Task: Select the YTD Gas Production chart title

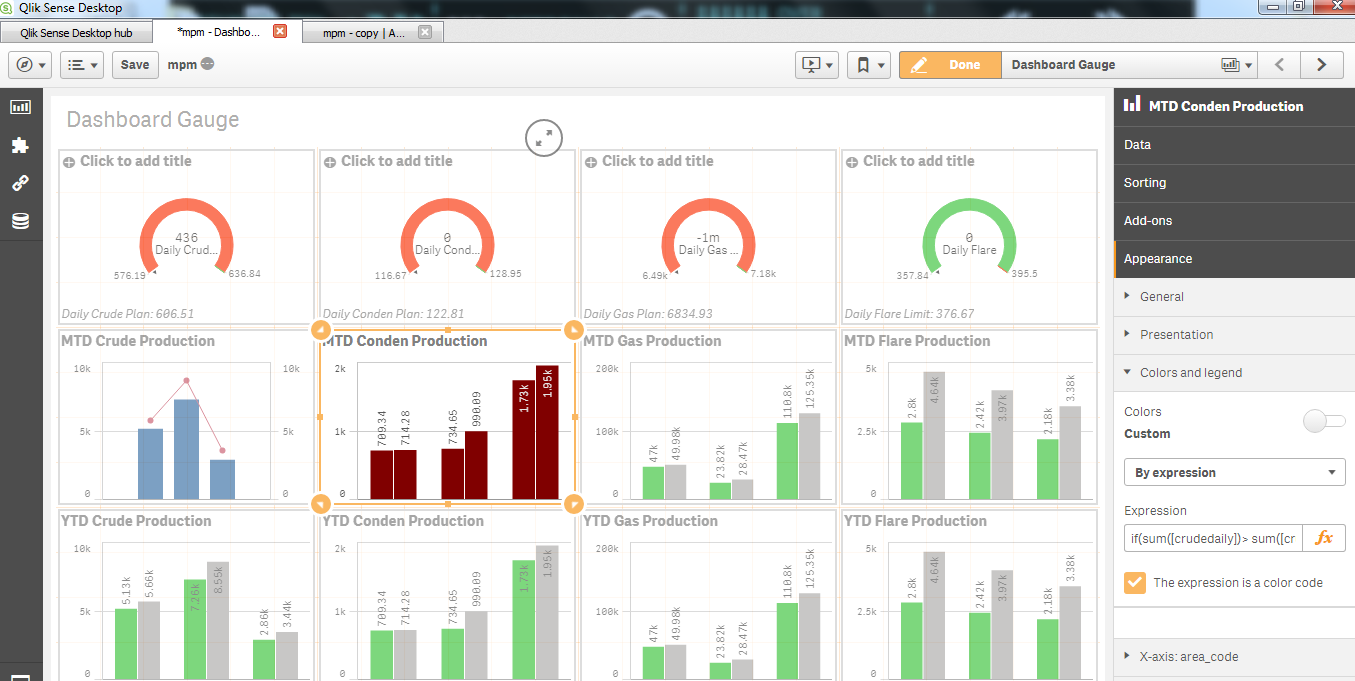Action: pyautogui.click(x=650, y=521)
